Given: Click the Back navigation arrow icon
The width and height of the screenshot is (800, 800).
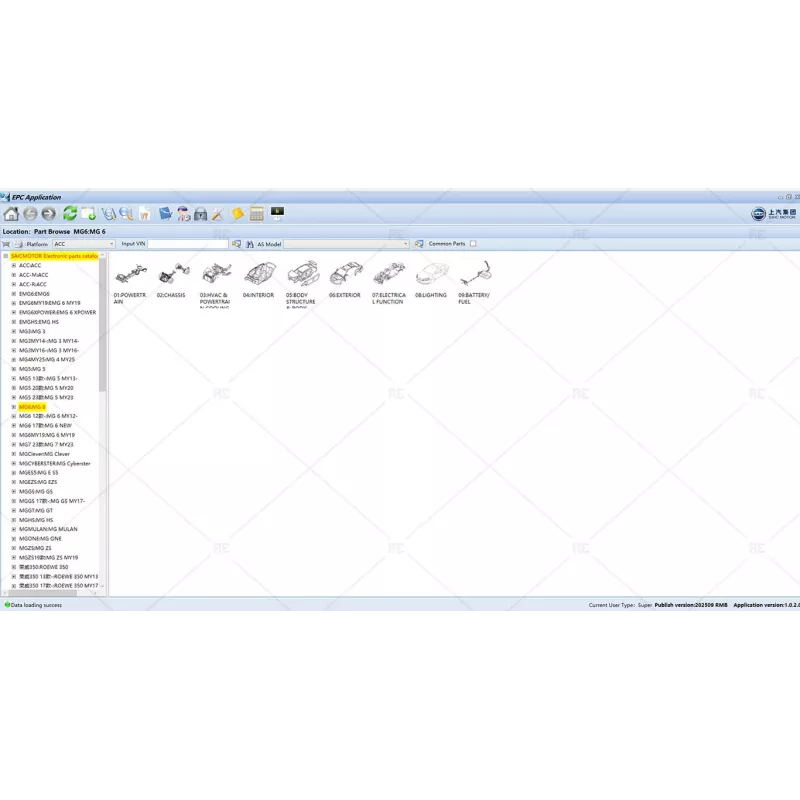Looking at the screenshot, I should click(x=32, y=213).
